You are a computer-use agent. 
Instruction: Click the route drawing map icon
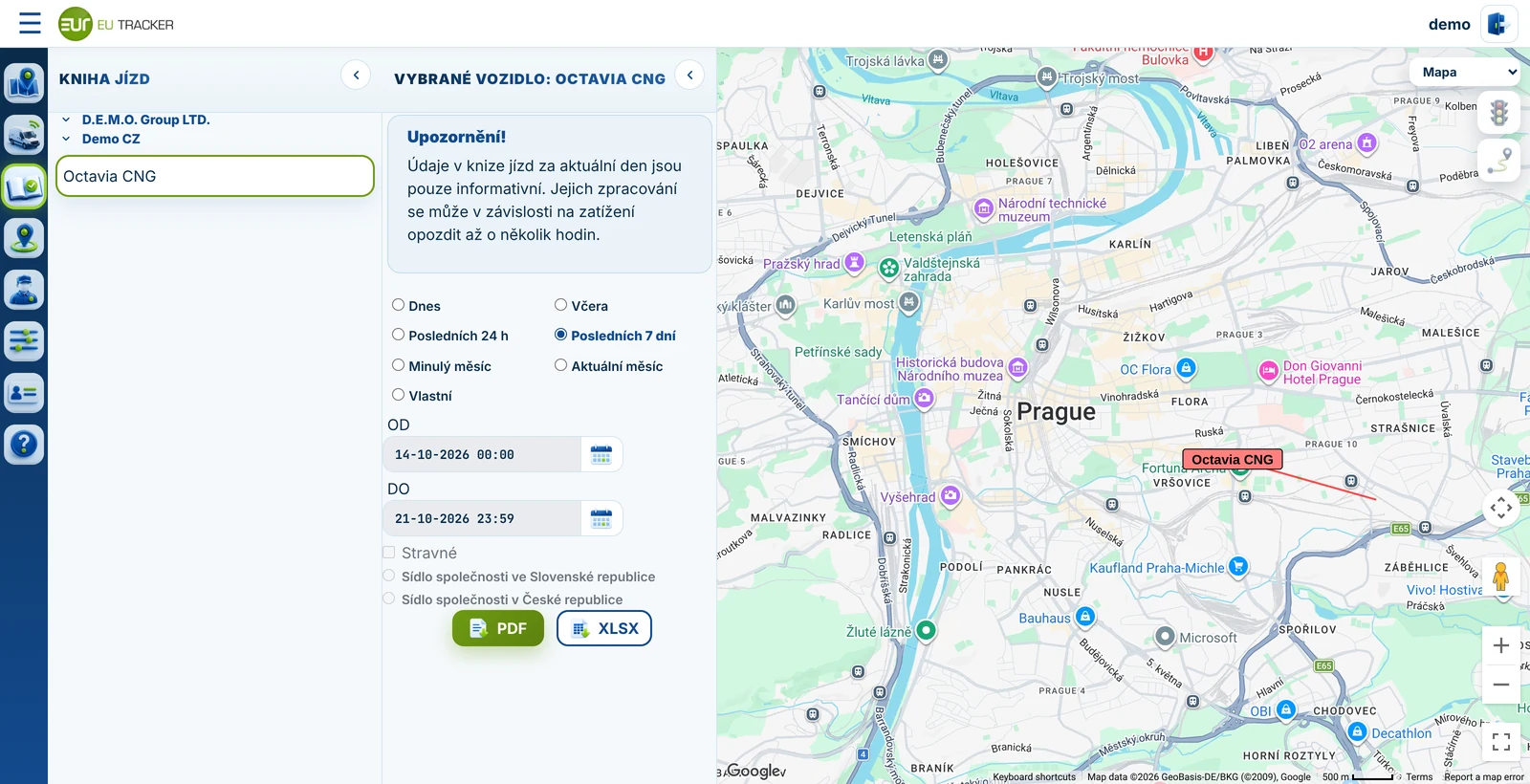pos(1499,161)
